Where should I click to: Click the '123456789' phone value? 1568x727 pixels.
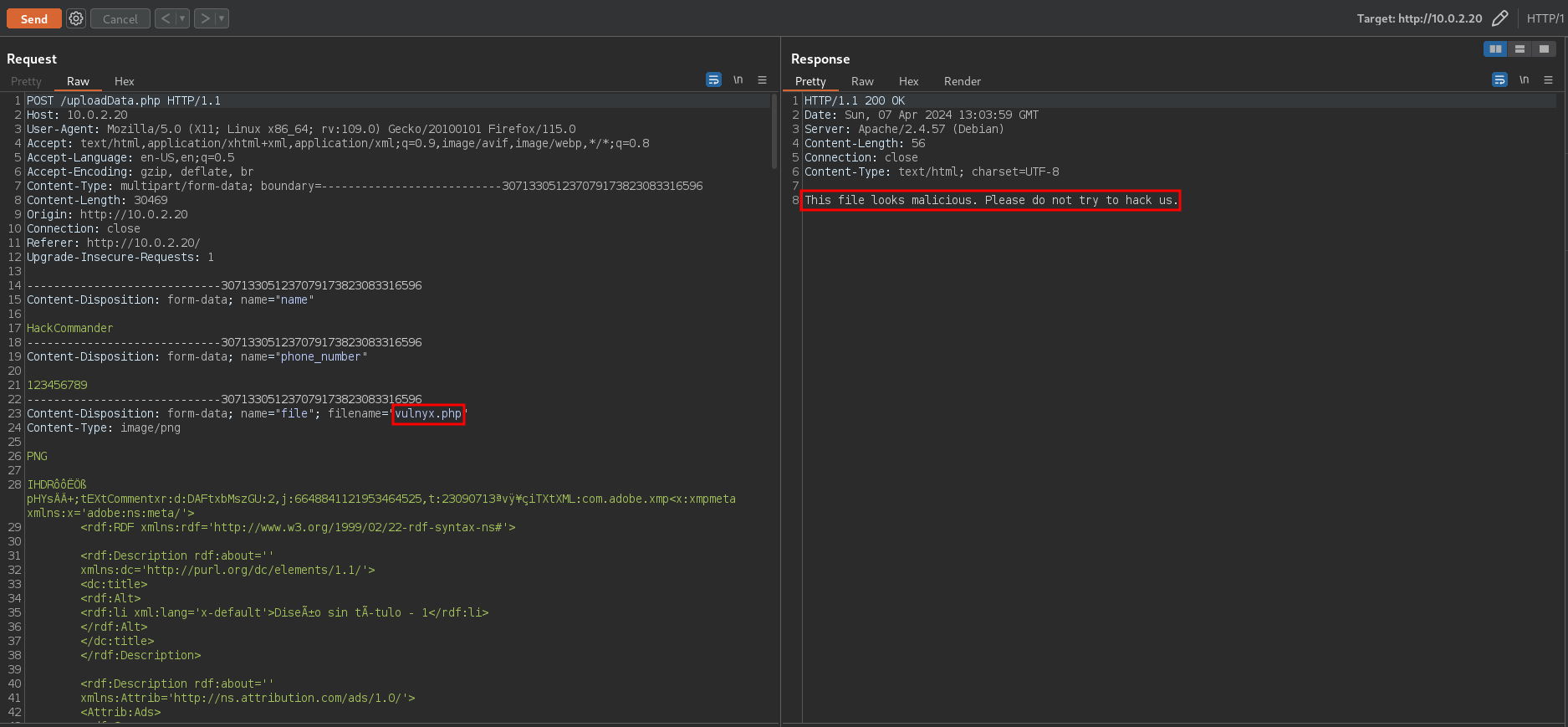pos(57,385)
